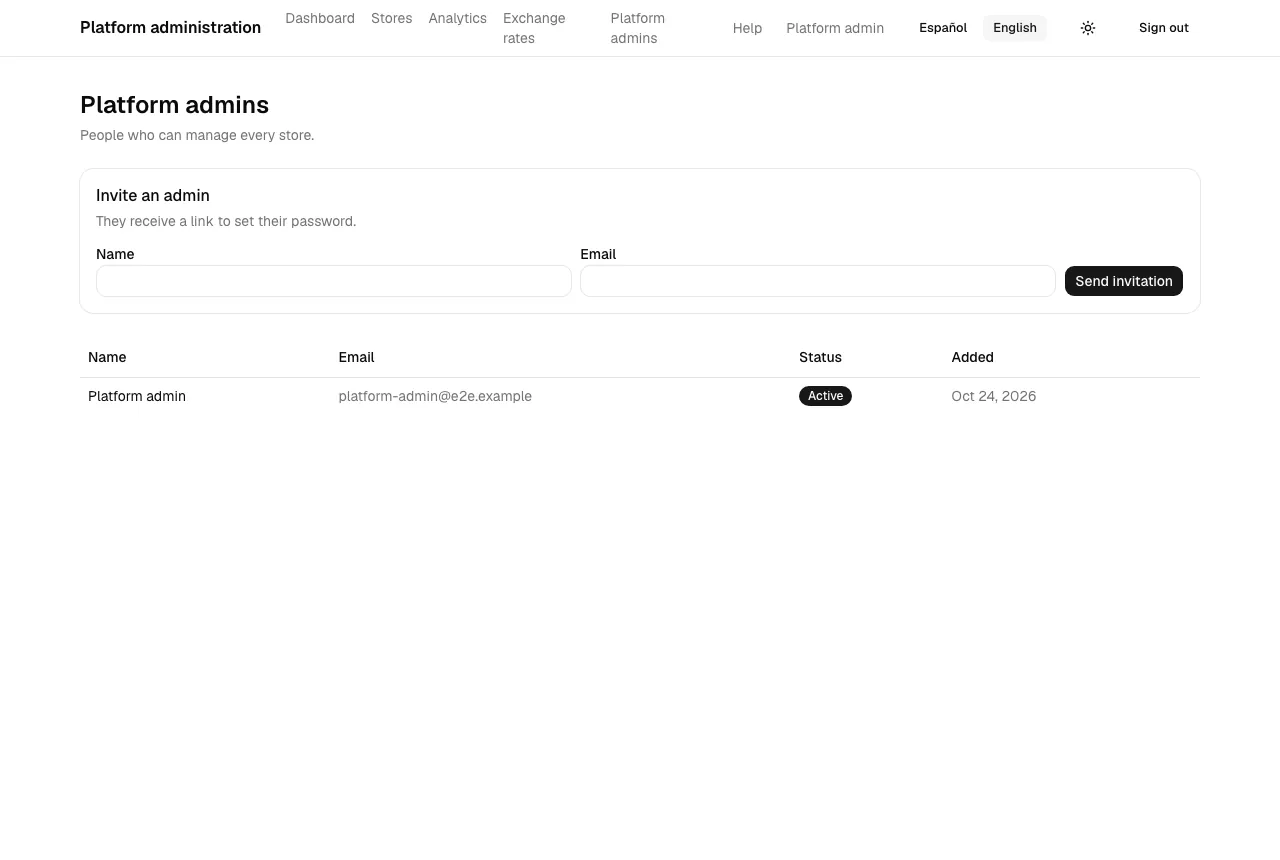Image resolution: width=1280 pixels, height=860 pixels.
Task: Click the Invite an admin heading
Action: coord(153,195)
